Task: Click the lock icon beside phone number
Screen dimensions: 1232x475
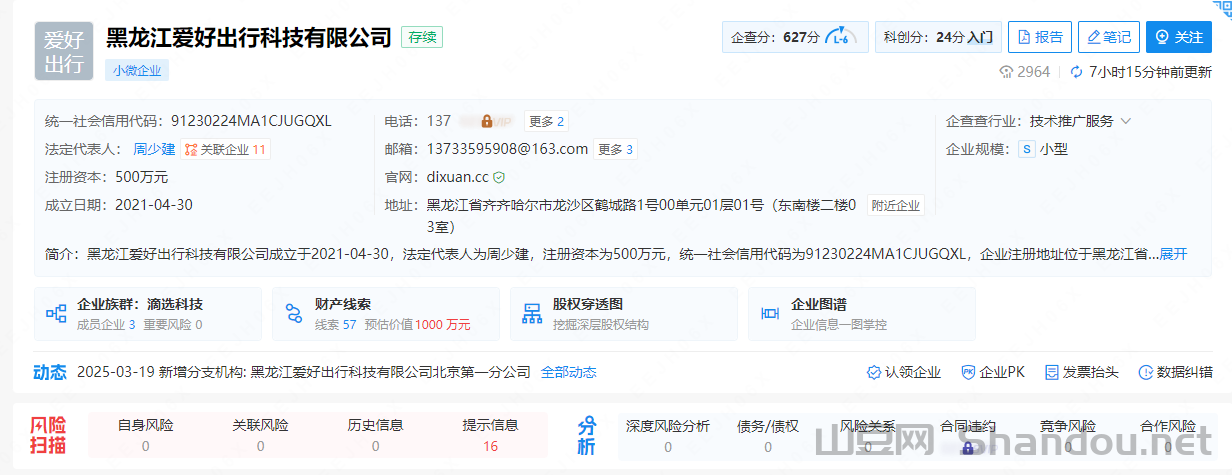Action: click(x=487, y=121)
